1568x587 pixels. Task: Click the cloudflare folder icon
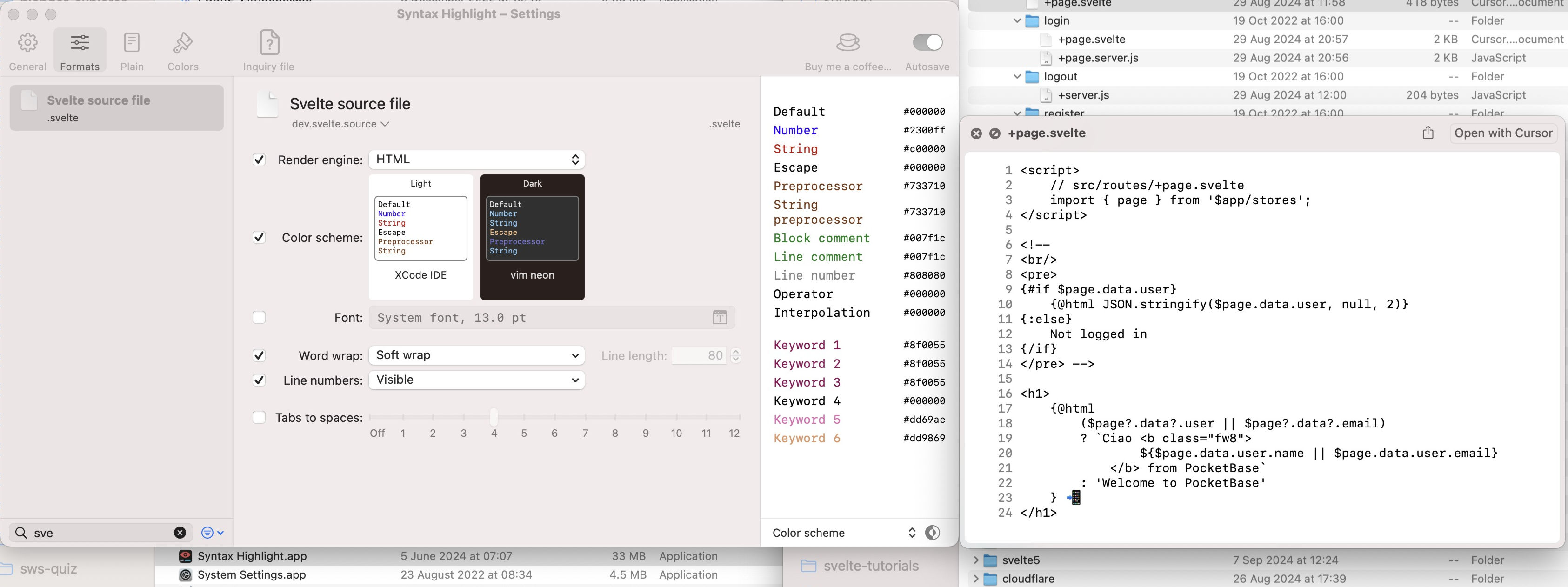pos(990,579)
